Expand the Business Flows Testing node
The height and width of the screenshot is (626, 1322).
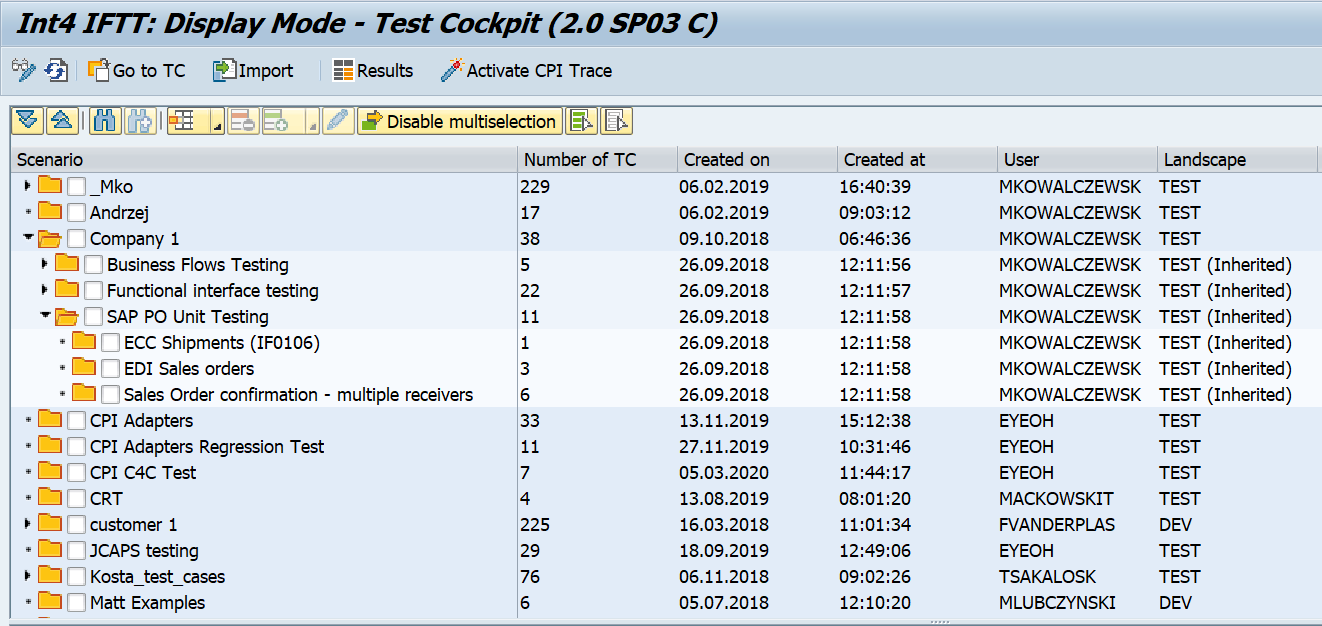pos(44,264)
